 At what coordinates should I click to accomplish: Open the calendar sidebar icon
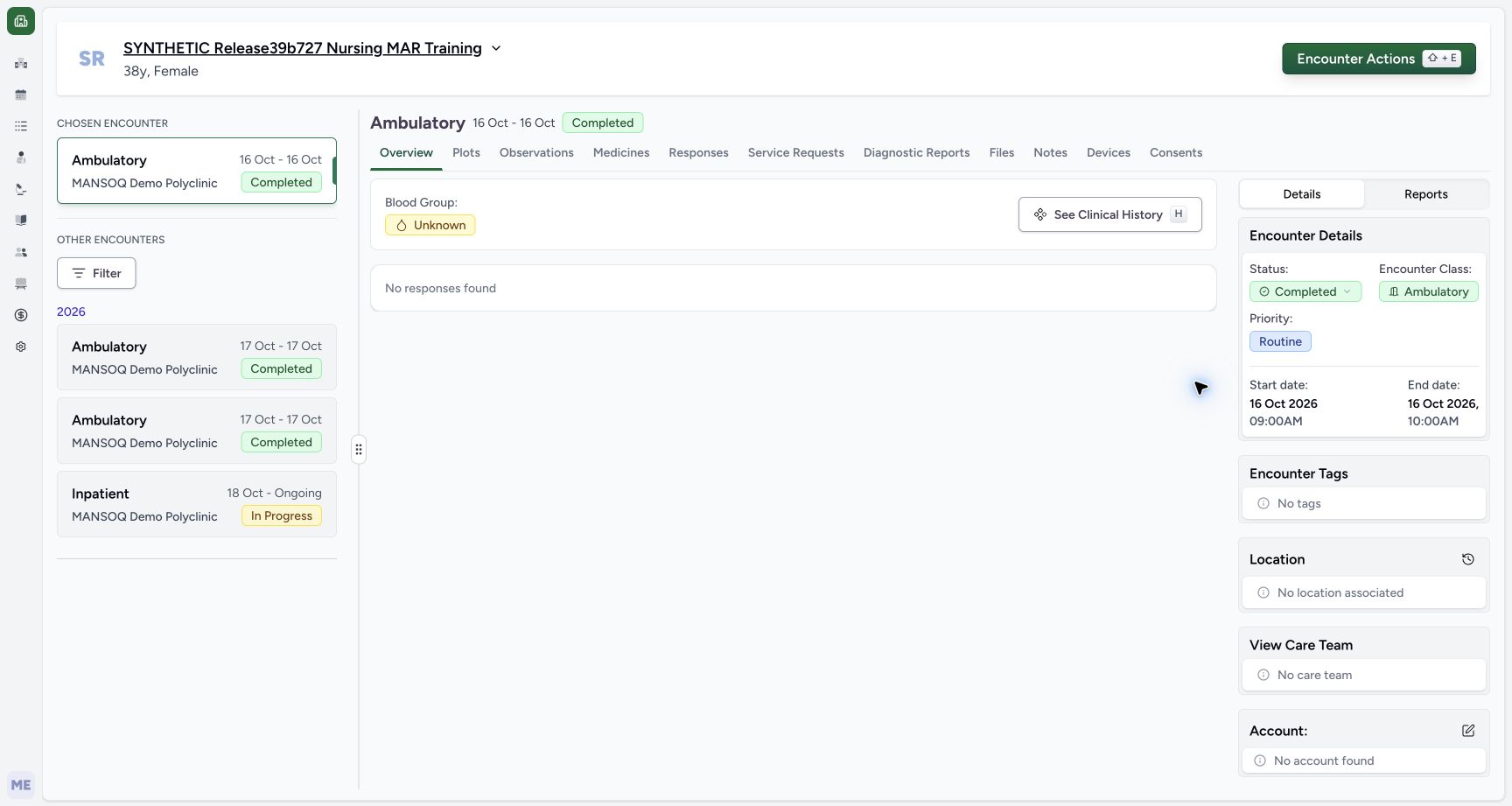21,95
